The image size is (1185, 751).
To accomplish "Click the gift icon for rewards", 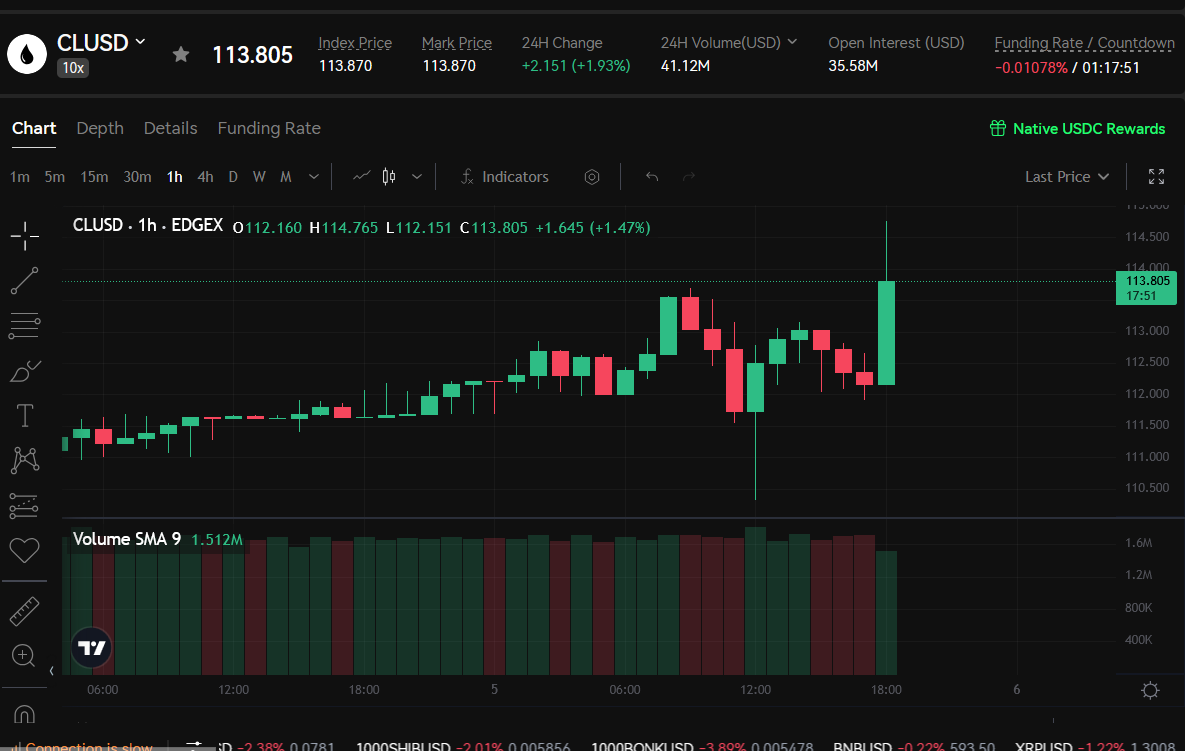I will point(998,128).
